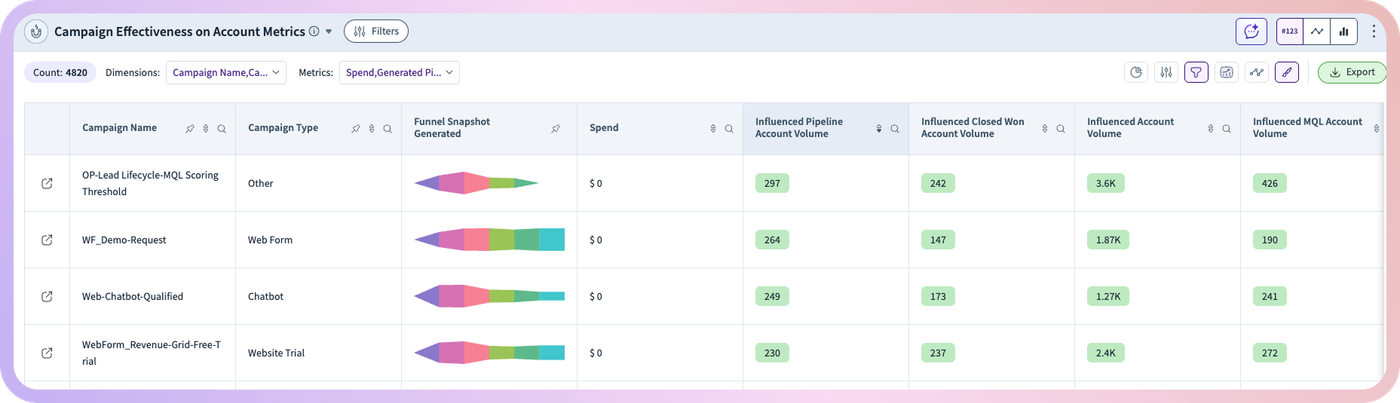Image resolution: width=1400 pixels, height=403 pixels.
Task: Sort by Campaign Type column
Action: 372,129
